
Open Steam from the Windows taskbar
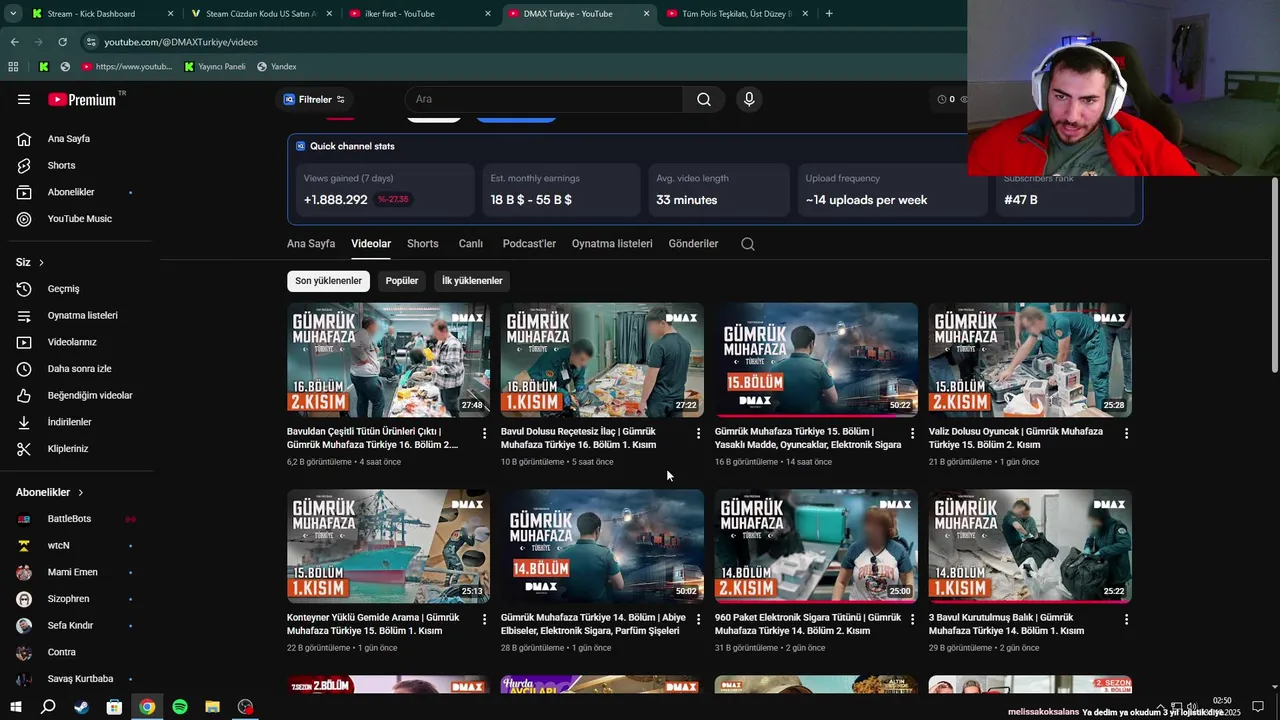tap(81, 707)
